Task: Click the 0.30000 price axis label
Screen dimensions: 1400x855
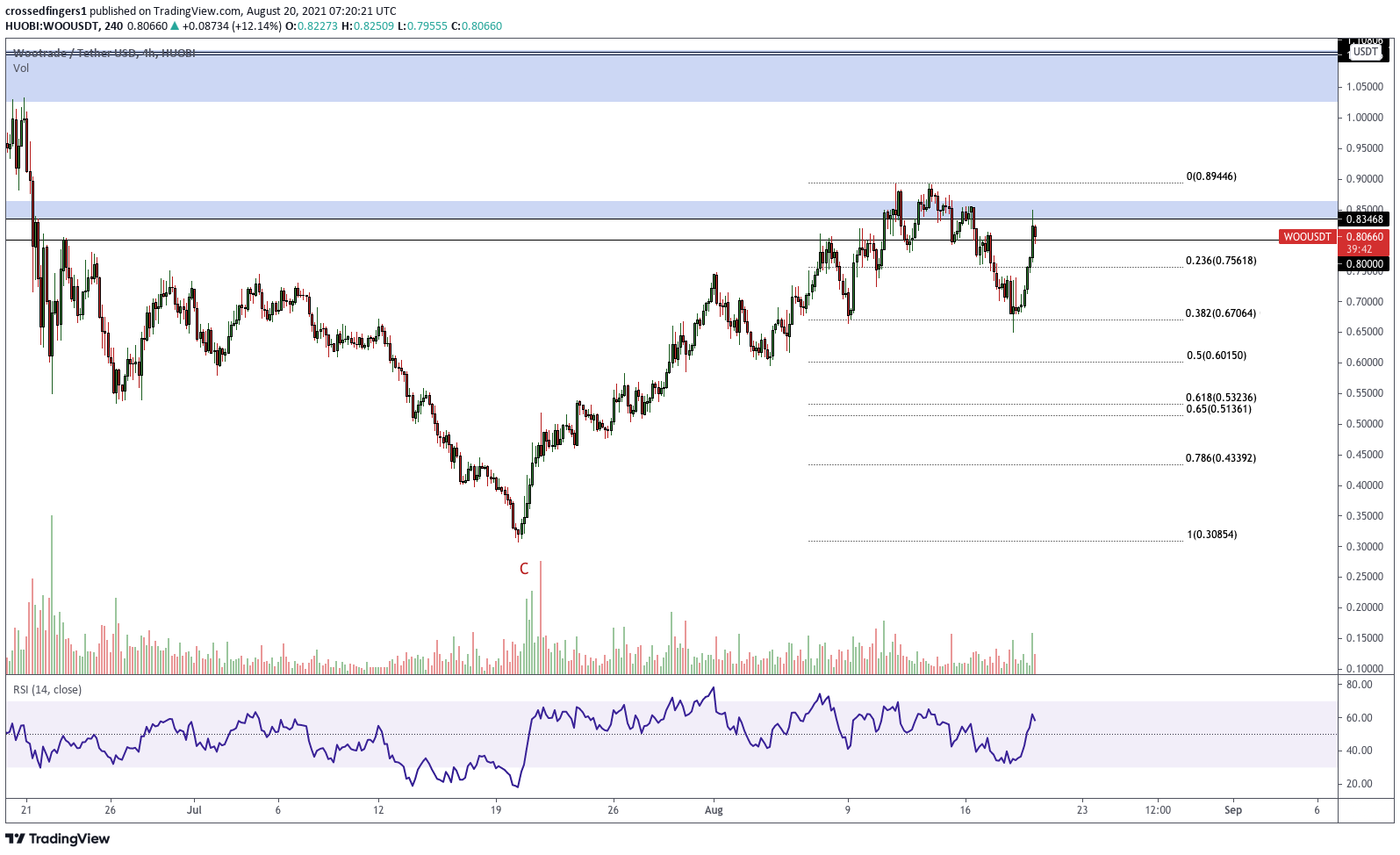Action: tap(1365, 547)
